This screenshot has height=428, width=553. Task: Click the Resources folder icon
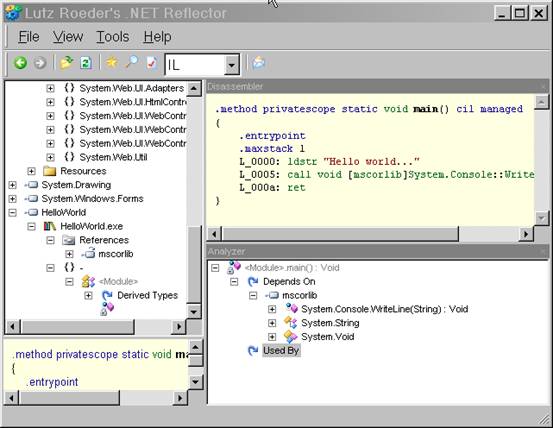tap(49, 171)
